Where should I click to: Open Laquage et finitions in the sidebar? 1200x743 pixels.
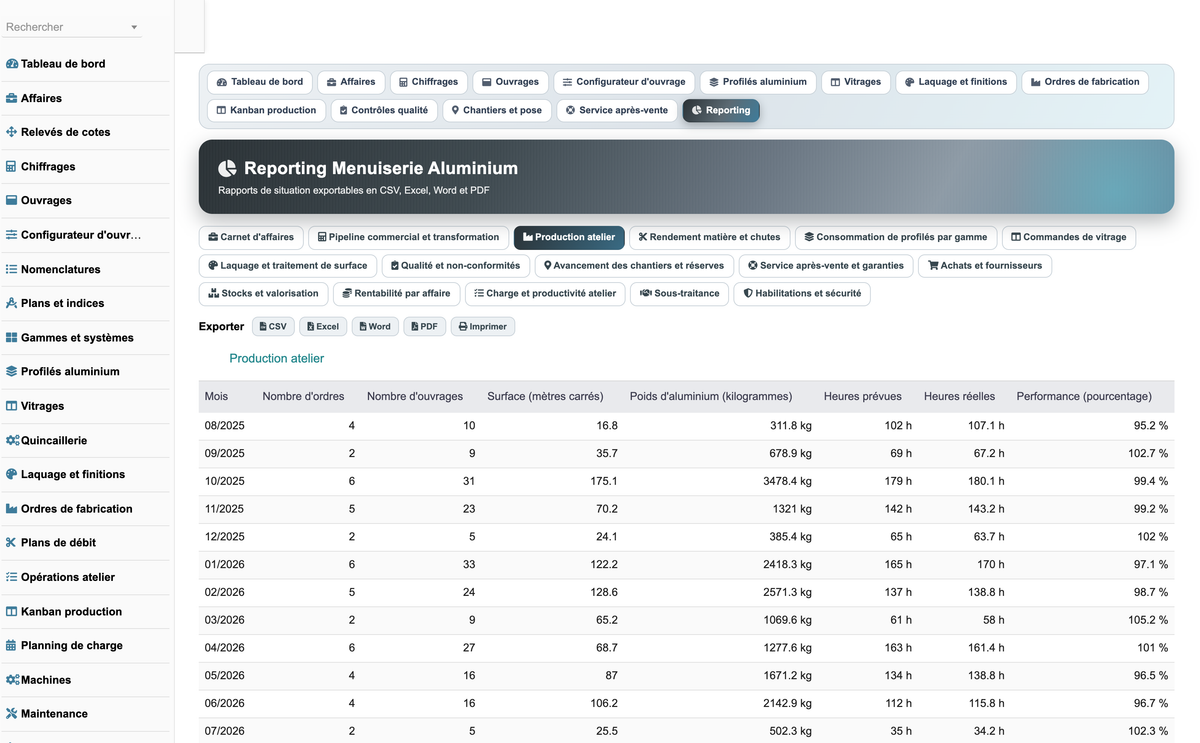click(x=85, y=474)
